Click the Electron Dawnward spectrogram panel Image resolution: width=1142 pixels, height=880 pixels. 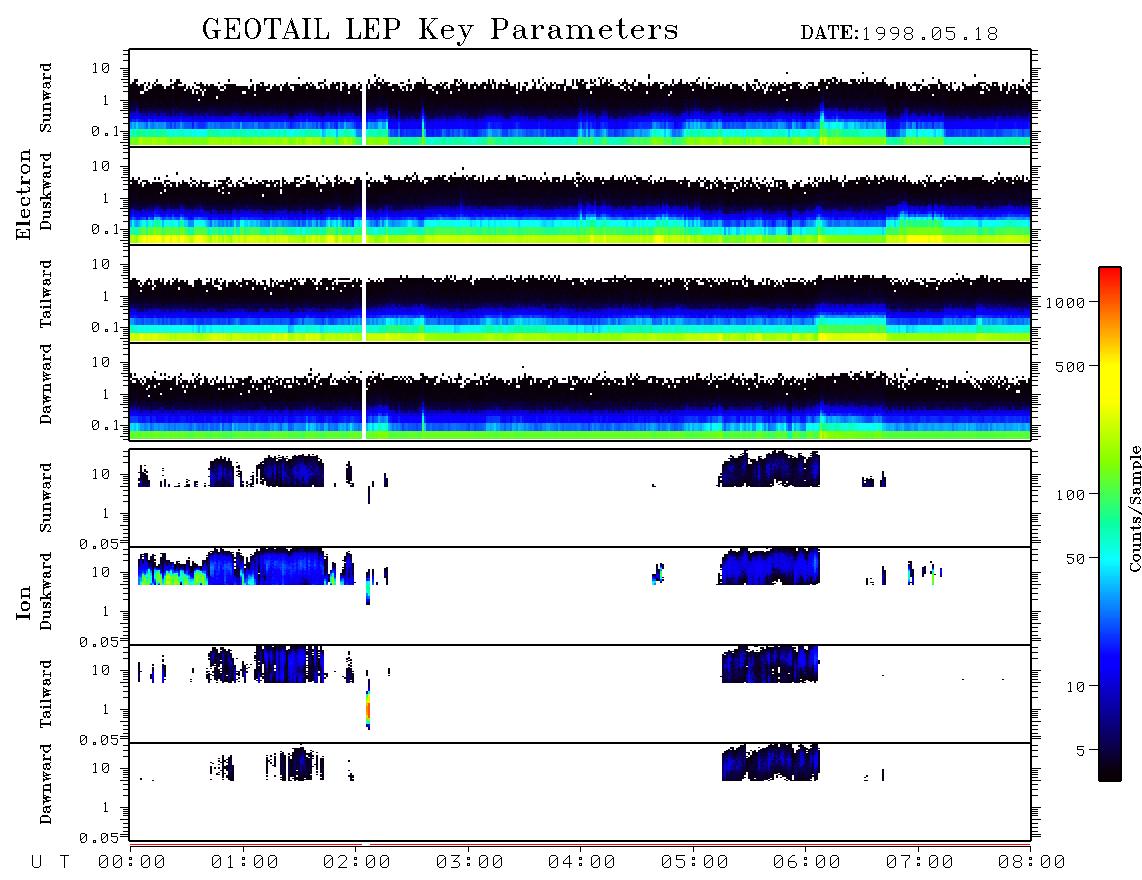pyautogui.click(x=580, y=392)
